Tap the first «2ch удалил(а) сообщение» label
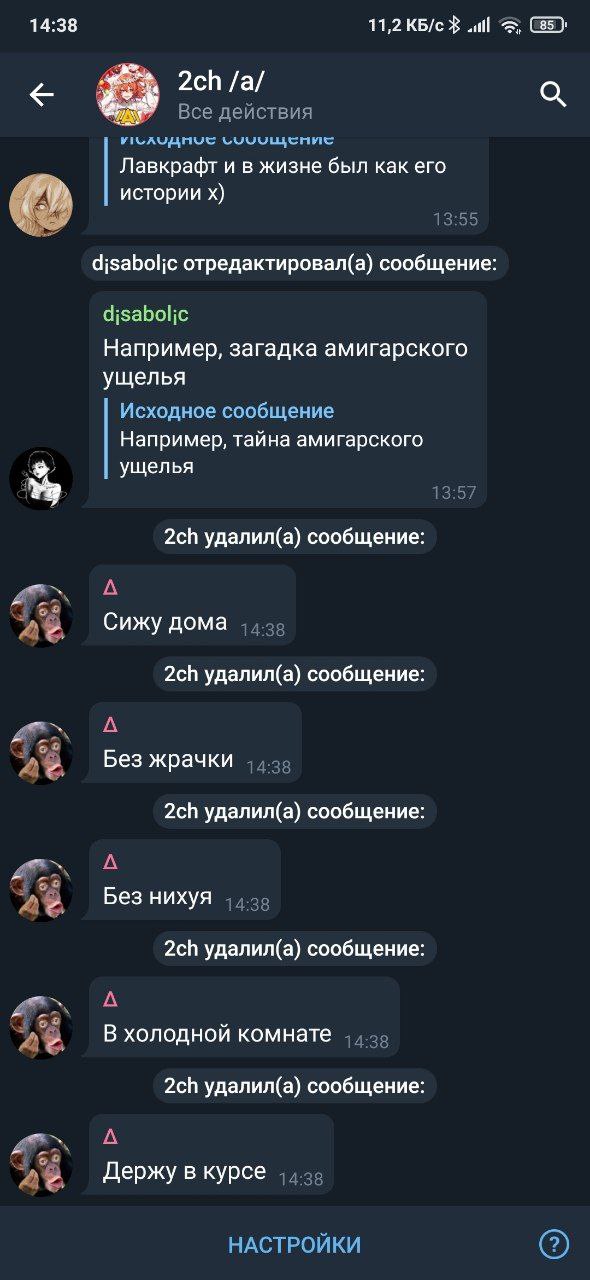 point(294,537)
